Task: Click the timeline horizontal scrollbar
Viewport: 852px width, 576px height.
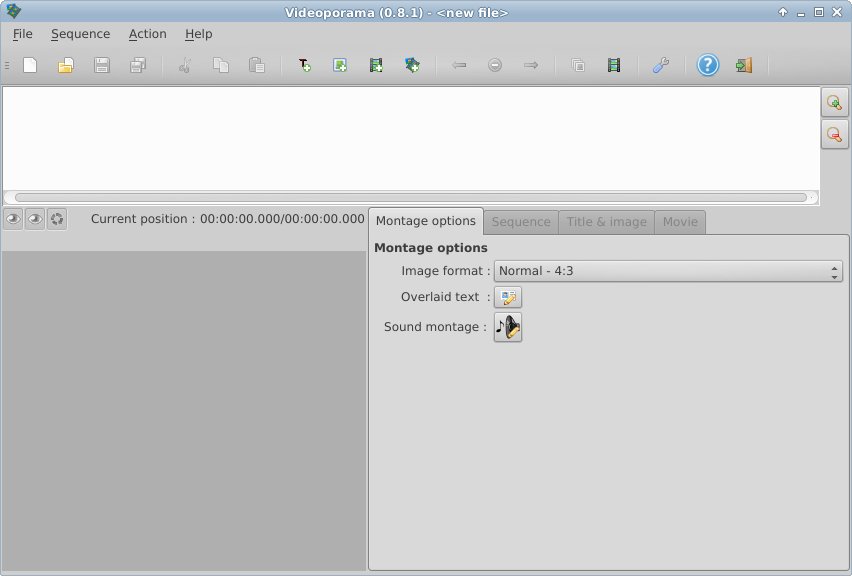Action: 411,198
